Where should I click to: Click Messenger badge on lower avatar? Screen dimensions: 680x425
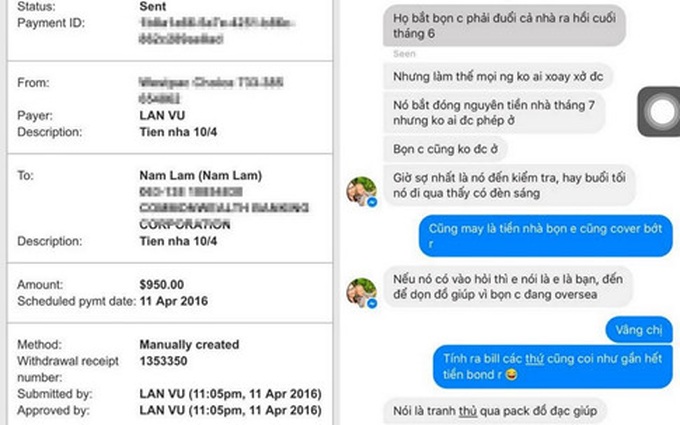(x=372, y=304)
